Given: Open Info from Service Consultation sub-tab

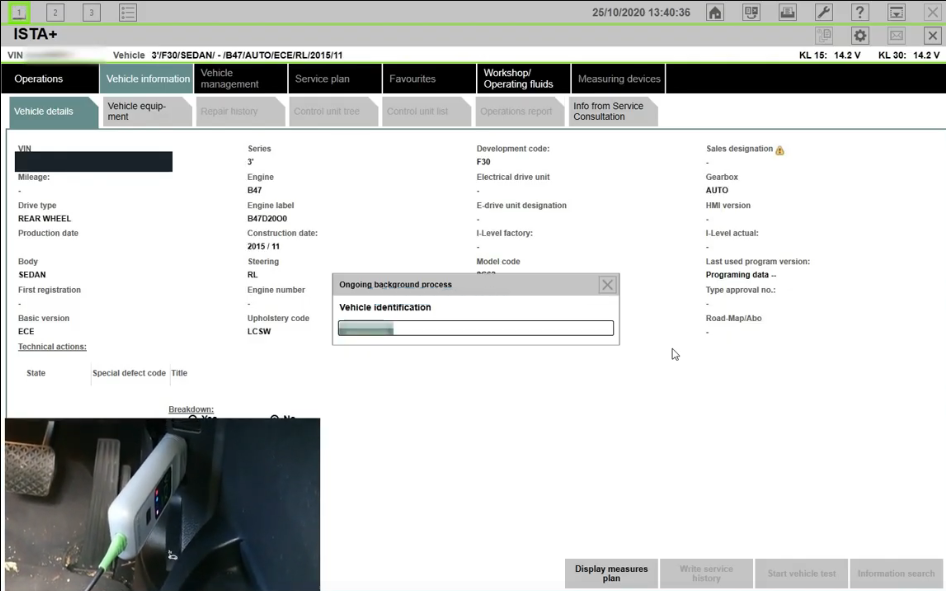Looking at the screenshot, I should tap(613, 112).
